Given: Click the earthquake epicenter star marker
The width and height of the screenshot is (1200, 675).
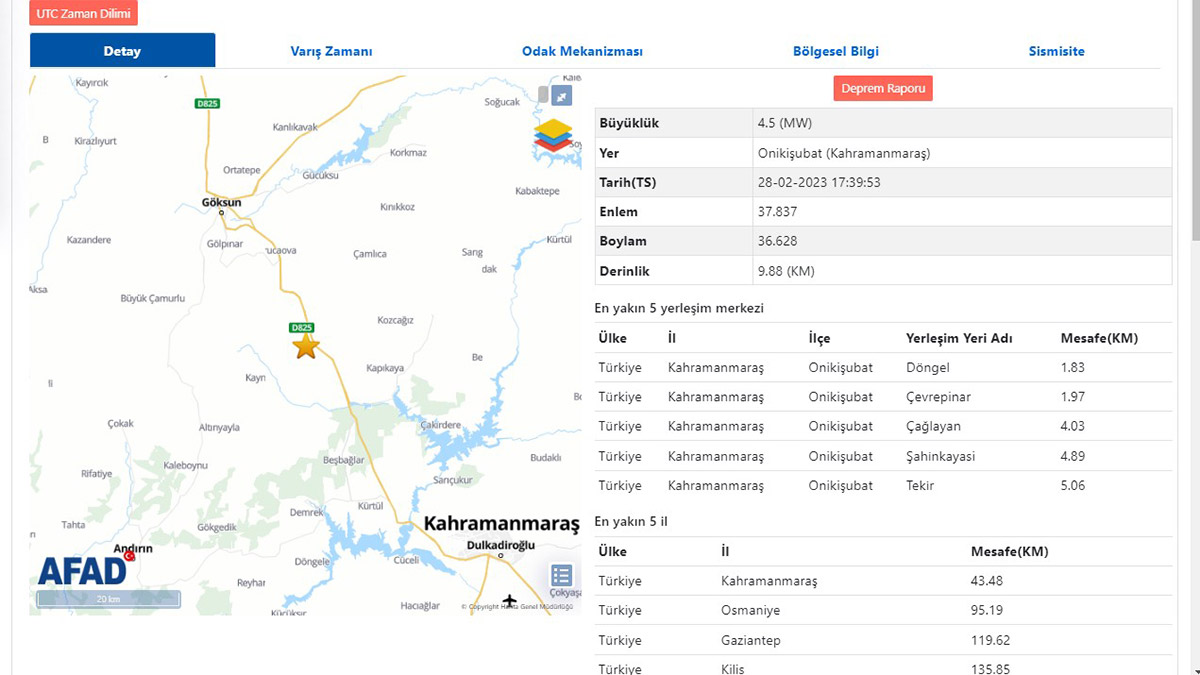Looking at the screenshot, I should (306, 347).
